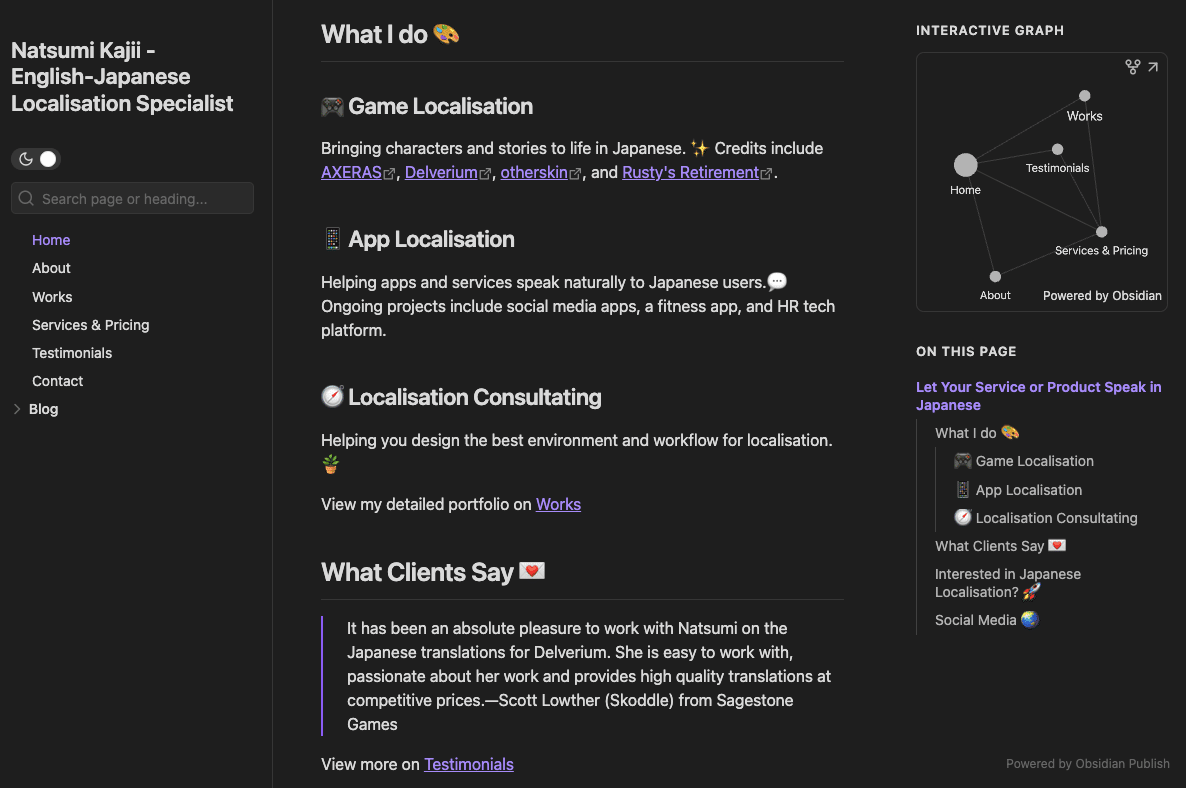Open the Testimonials link below the quote
This screenshot has width=1186, height=788.
point(468,765)
